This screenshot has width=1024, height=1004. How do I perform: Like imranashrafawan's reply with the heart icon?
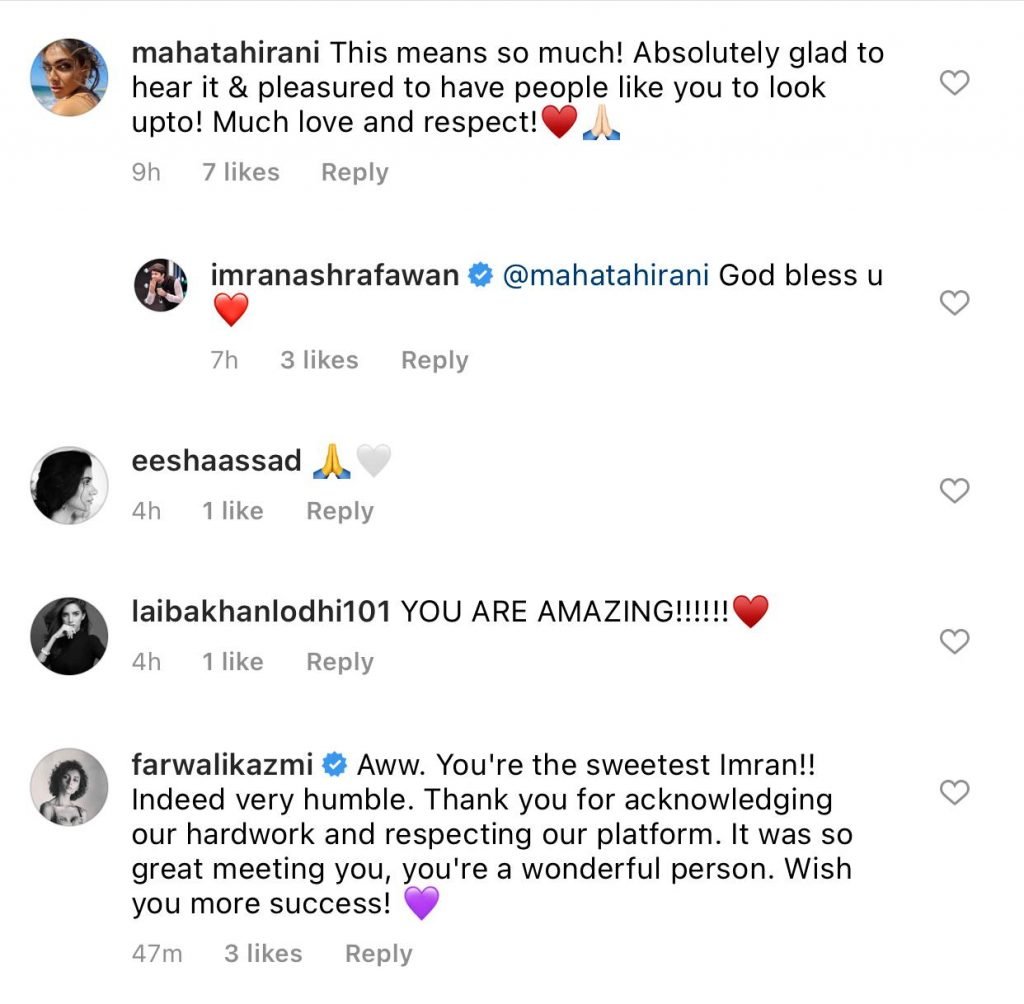tap(956, 302)
